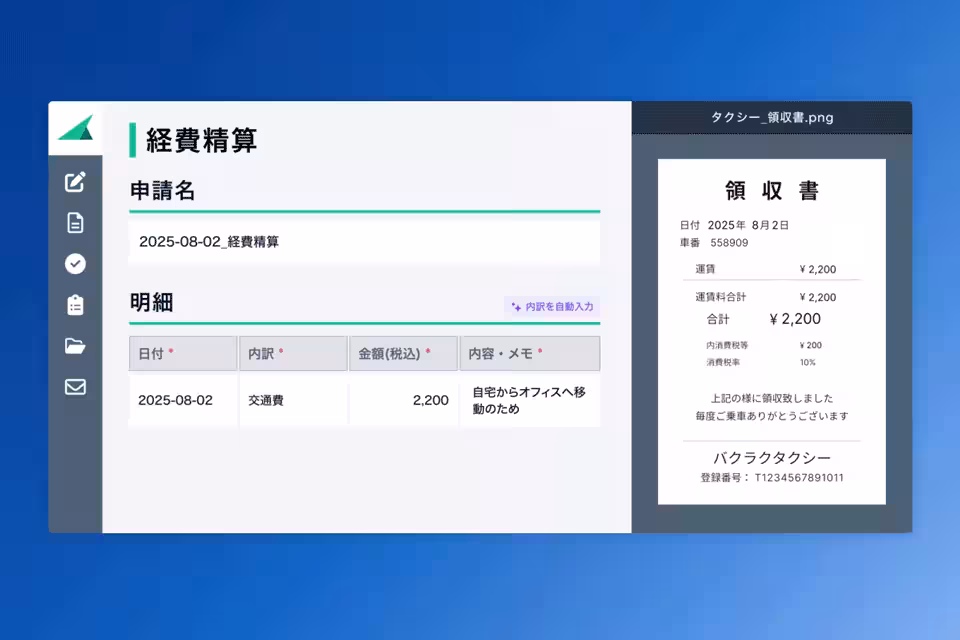Select the green divider under 申請名
Image resolution: width=960 pixels, height=640 pixels.
click(x=363, y=211)
